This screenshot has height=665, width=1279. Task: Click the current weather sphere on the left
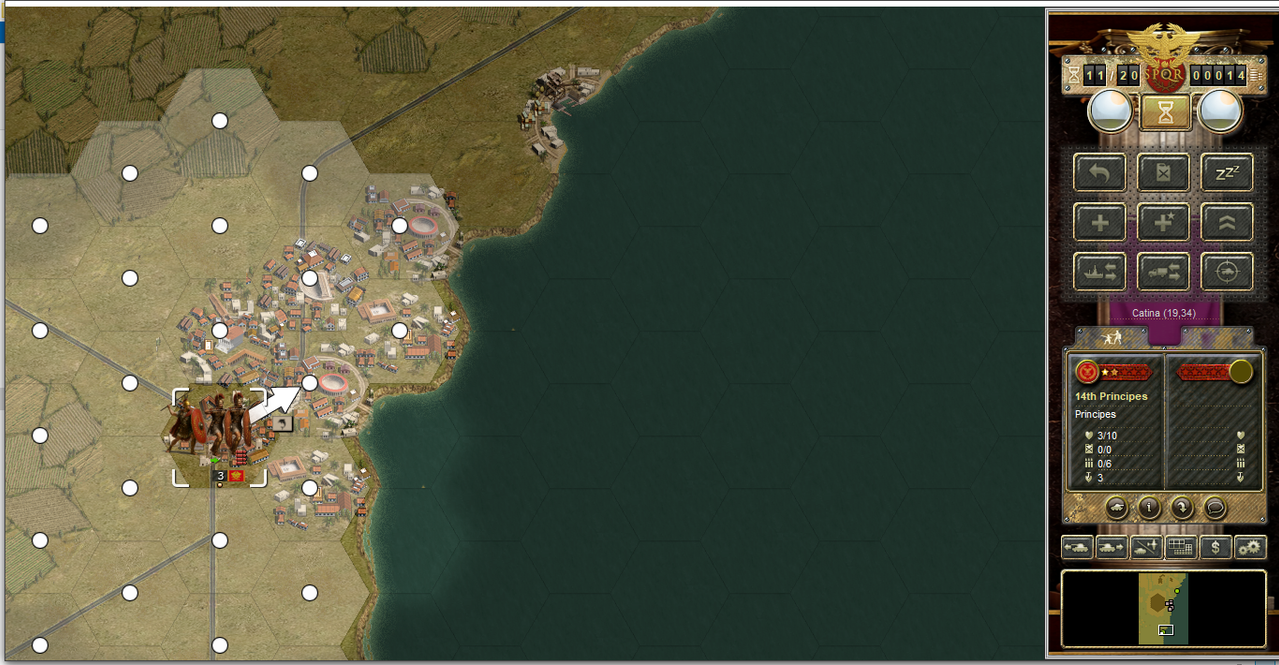click(1110, 111)
